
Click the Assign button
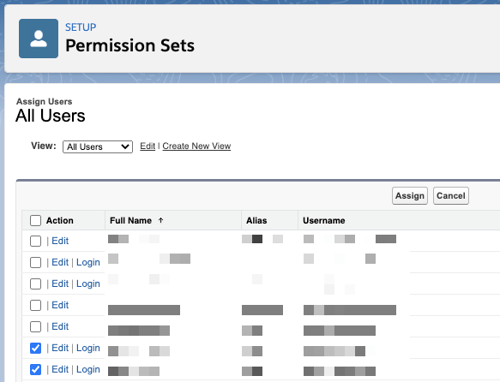(410, 196)
